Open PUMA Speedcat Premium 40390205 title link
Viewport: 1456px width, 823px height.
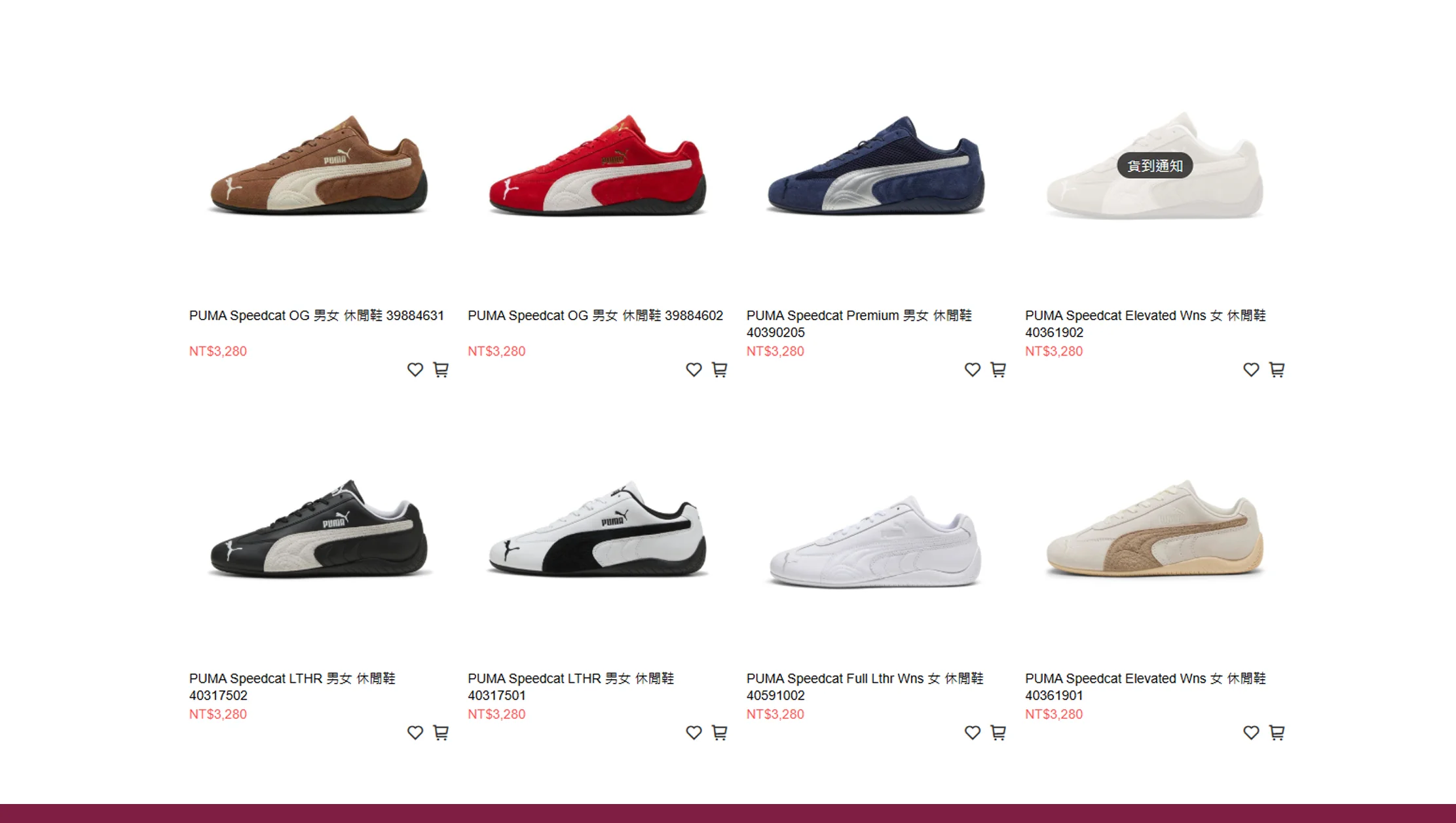coord(859,324)
